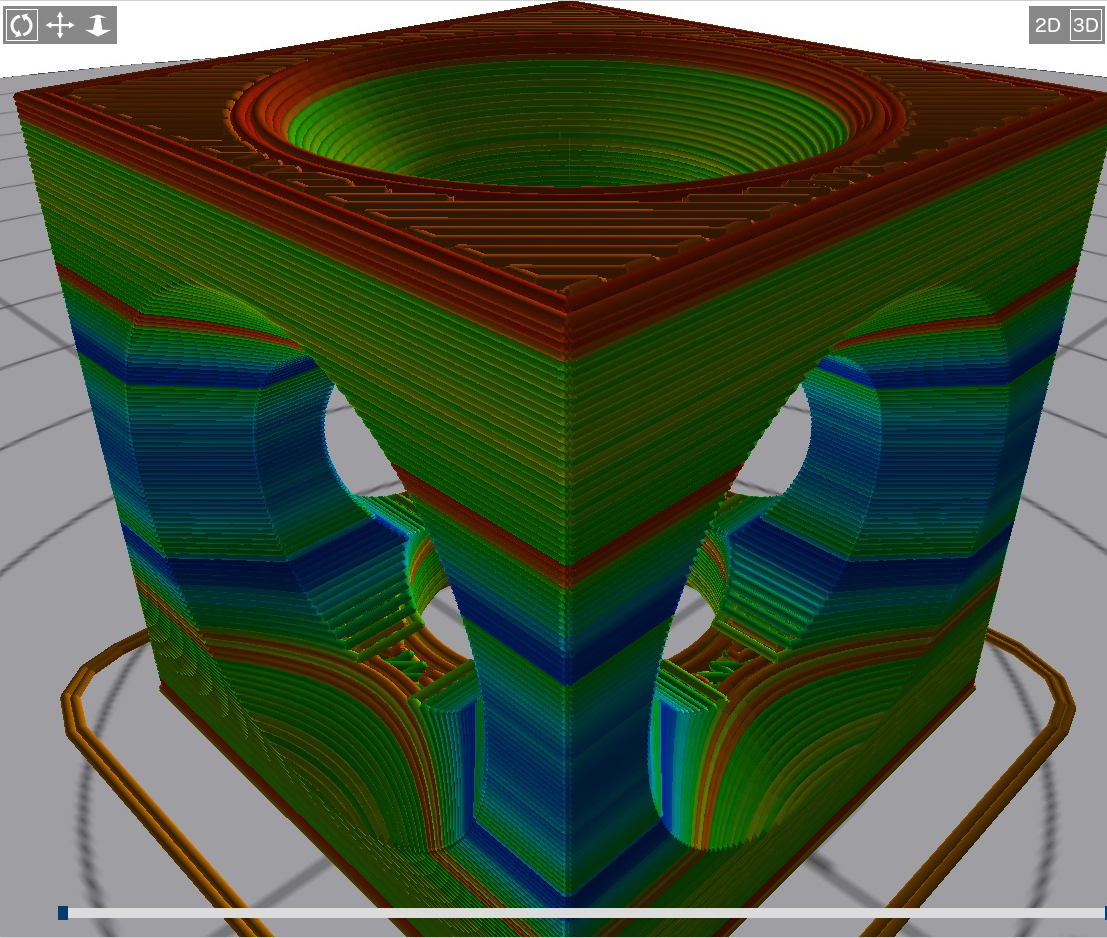Switch preview to 2D mode

[x=1047, y=26]
